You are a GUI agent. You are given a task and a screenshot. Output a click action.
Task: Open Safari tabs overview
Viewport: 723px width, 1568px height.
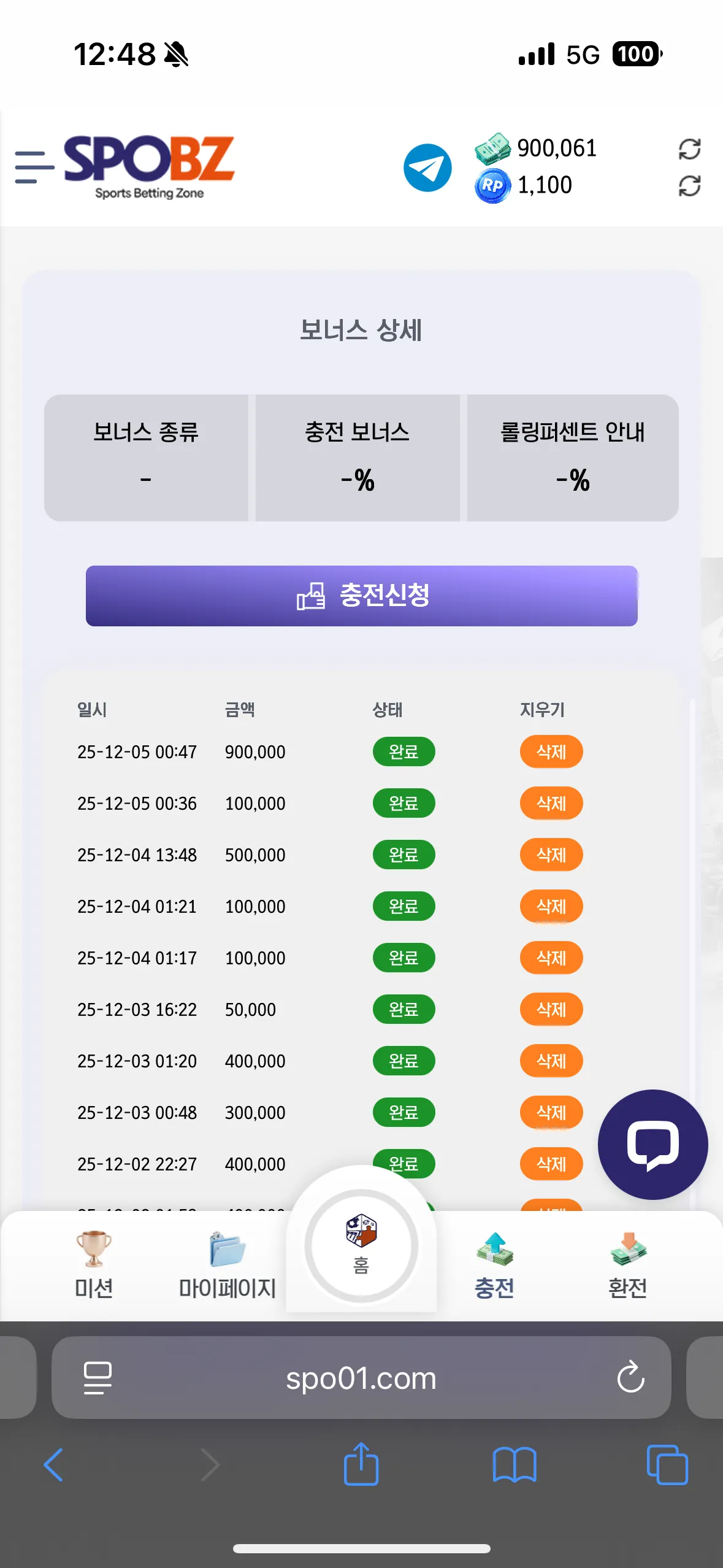point(667,1465)
